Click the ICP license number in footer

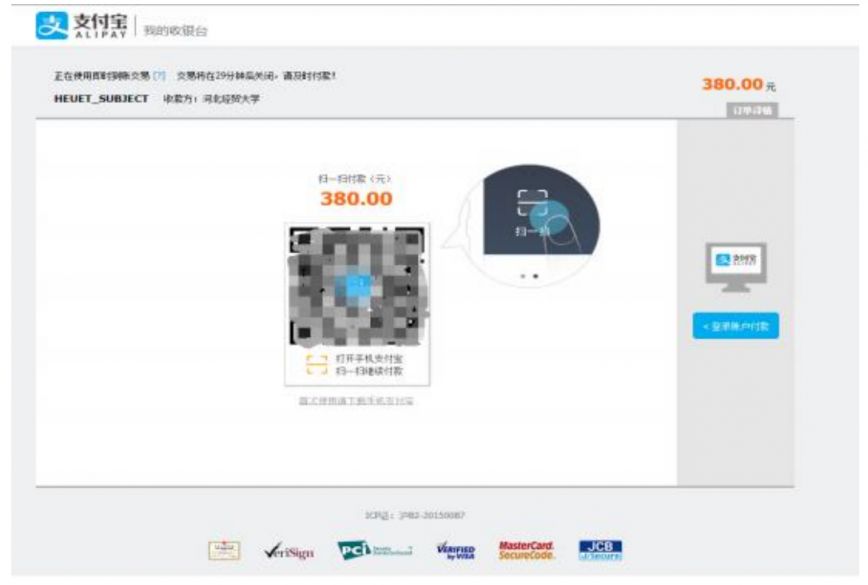pos(415,515)
